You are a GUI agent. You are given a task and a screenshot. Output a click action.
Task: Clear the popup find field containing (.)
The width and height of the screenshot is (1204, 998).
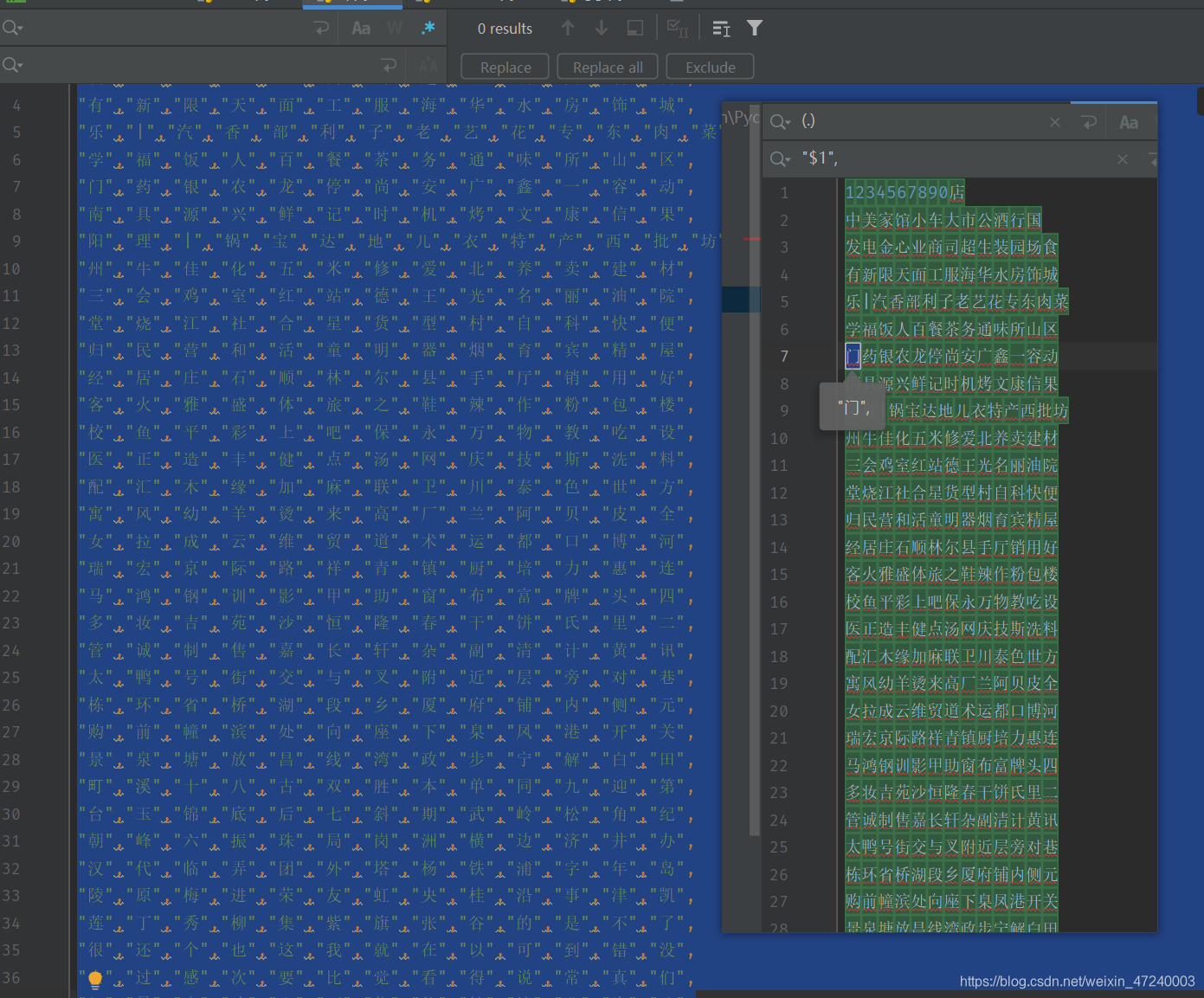1054,122
